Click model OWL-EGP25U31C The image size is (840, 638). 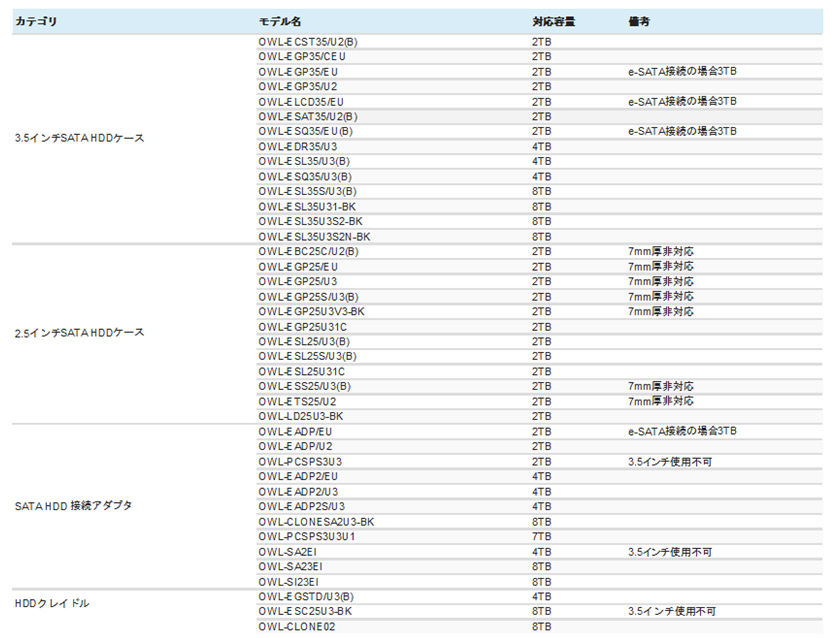pyautogui.click(x=303, y=327)
